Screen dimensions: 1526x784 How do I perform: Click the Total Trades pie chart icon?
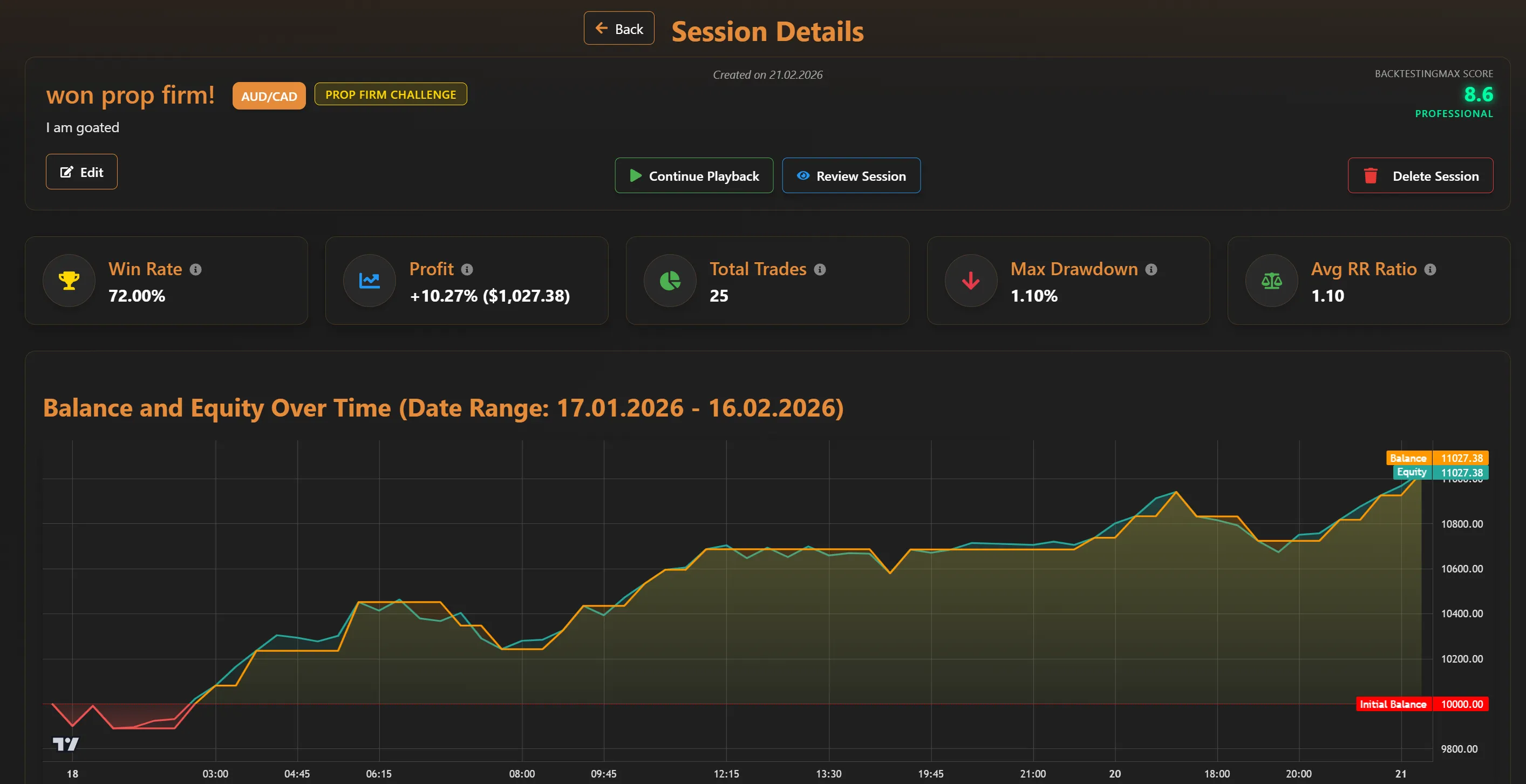click(670, 281)
